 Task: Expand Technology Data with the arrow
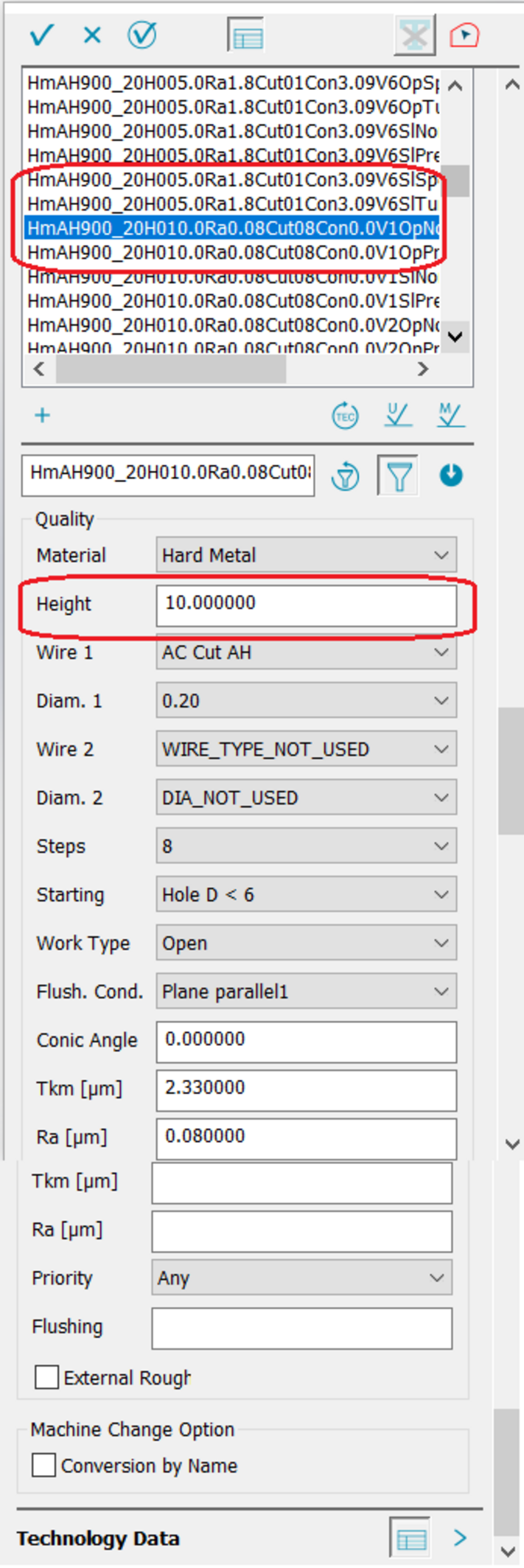(x=461, y=1538)
